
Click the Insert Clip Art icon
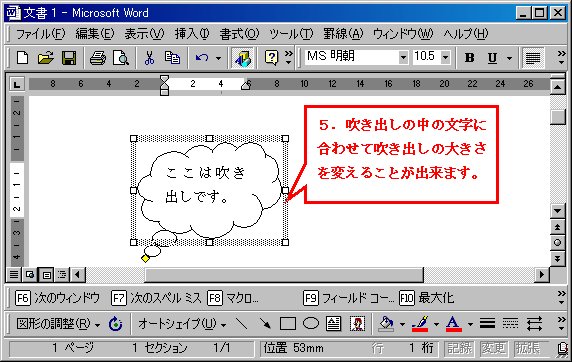(357, 323)
